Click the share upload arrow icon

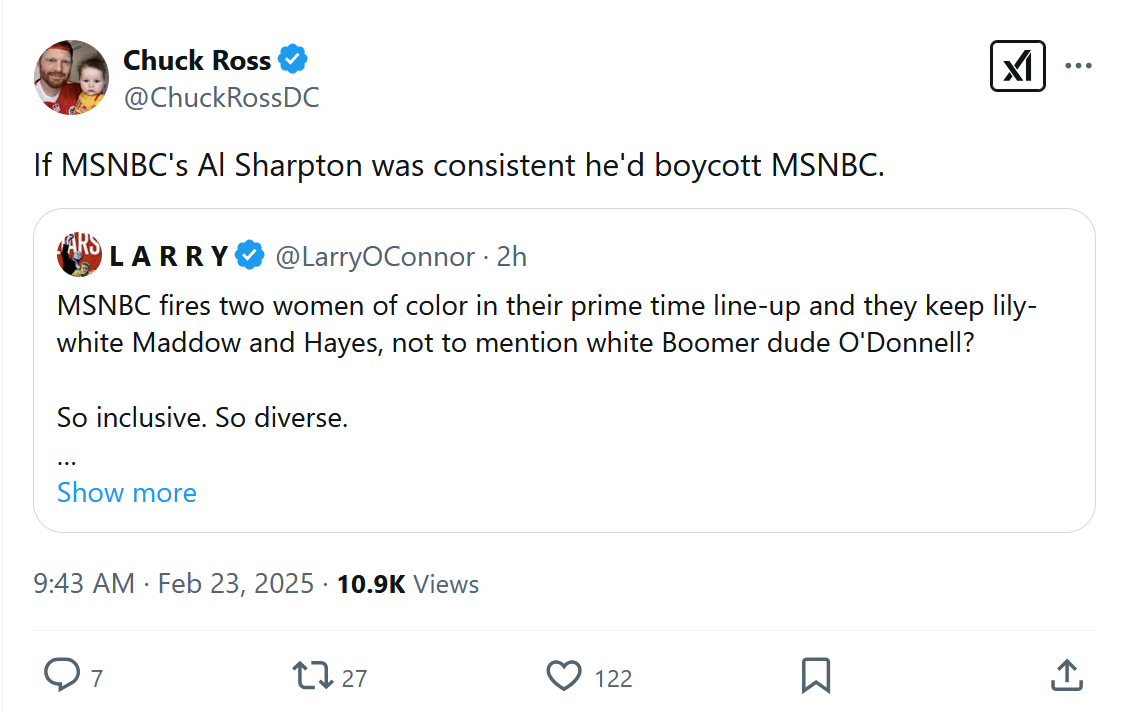(x=1066, y=676)
